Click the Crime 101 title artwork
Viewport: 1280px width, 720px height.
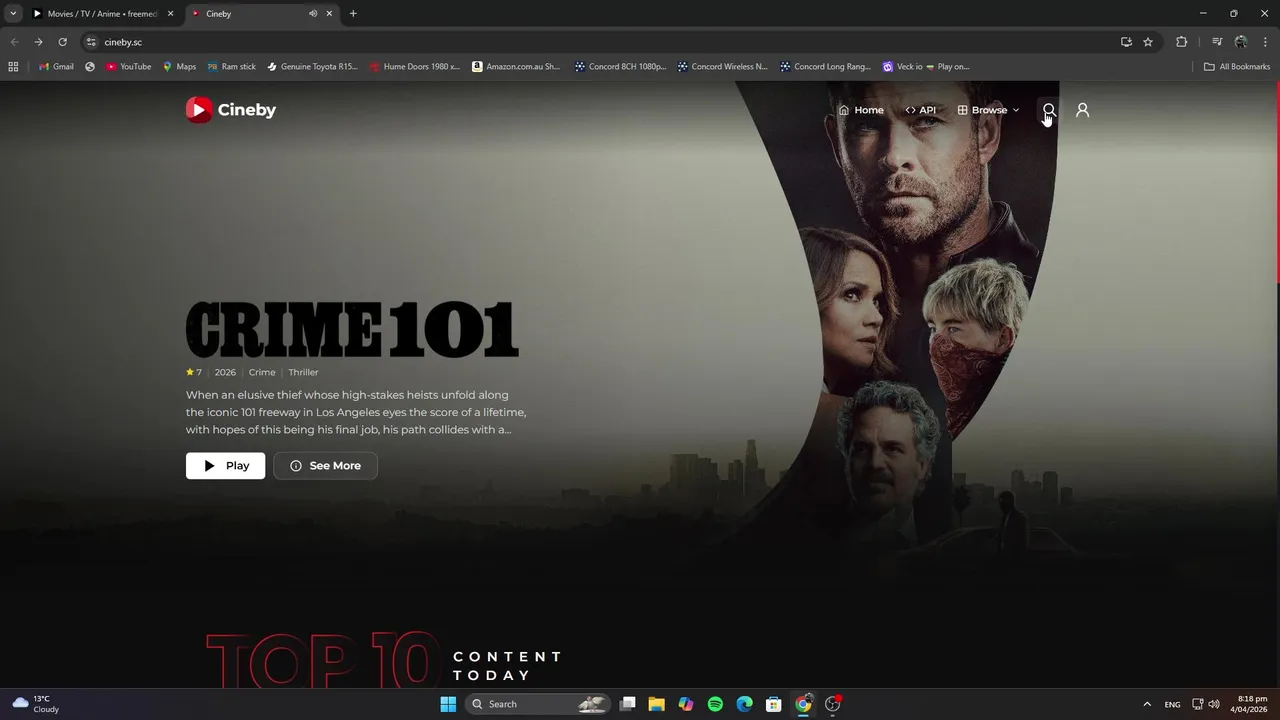click(x=352, y=329)
